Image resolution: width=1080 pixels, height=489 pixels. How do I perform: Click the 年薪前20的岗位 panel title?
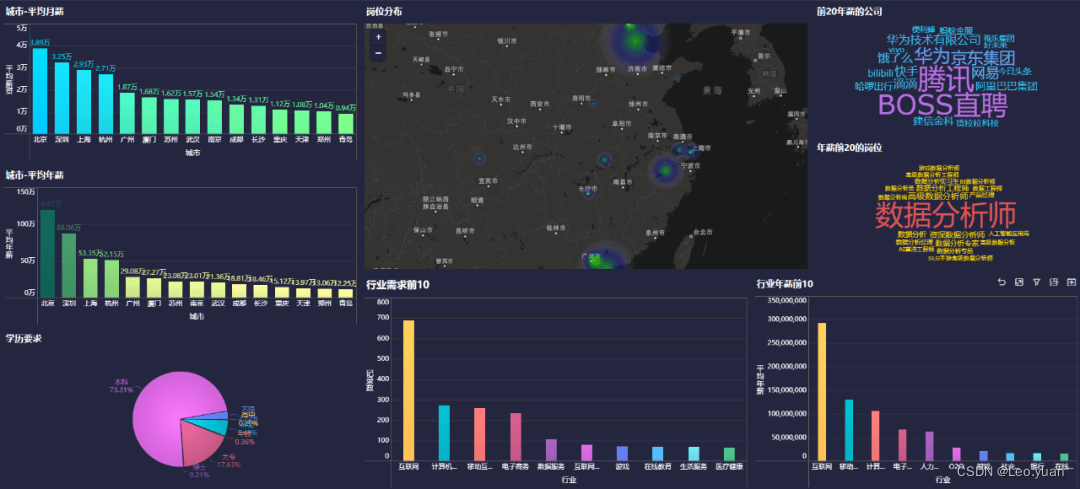click(x=850, y=147)
